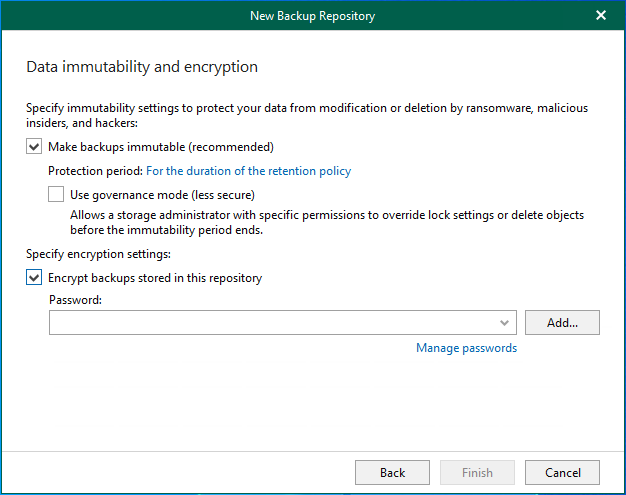The width and height of the screenshot is (626, 495).
Task: Click the 'Make backups immutable (recommended)' label text
Action: (x=160, y=147)
